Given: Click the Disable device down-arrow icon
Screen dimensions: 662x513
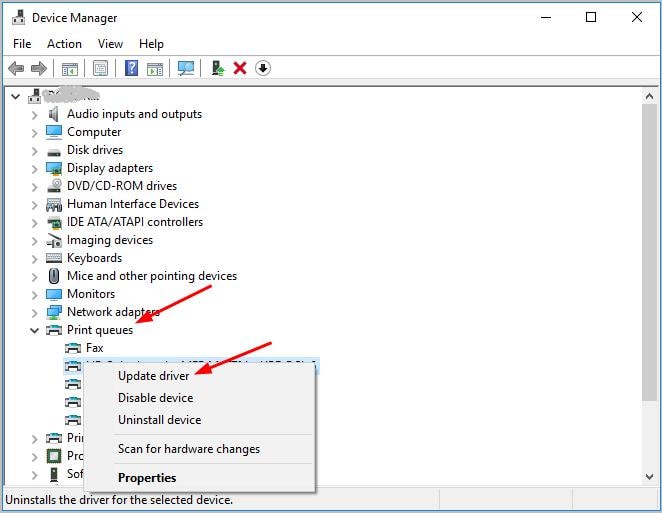Looking at the screenshot, I should coord(263,68).
